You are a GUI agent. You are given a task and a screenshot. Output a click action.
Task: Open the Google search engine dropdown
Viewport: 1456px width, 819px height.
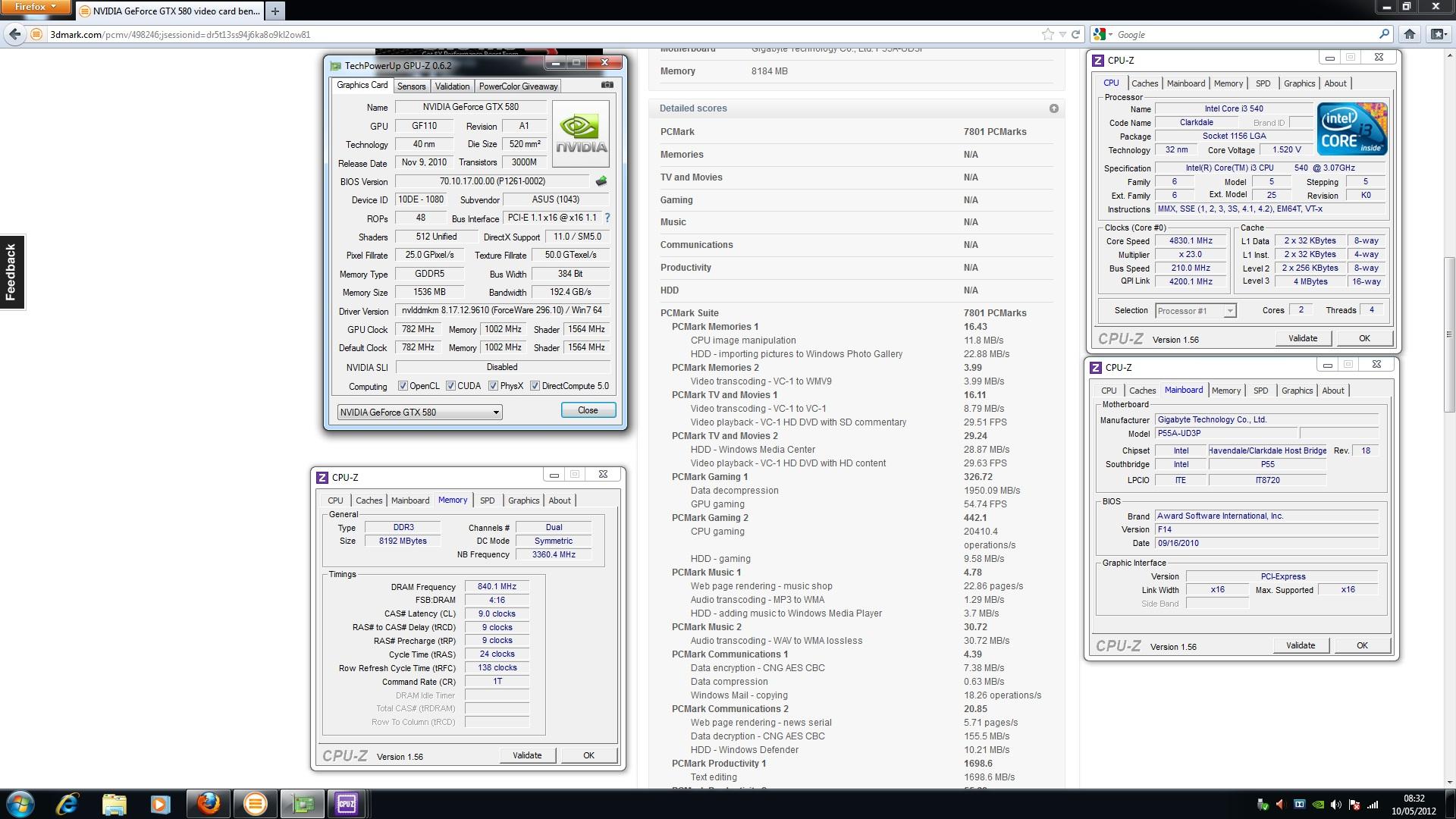point(1103,34)
